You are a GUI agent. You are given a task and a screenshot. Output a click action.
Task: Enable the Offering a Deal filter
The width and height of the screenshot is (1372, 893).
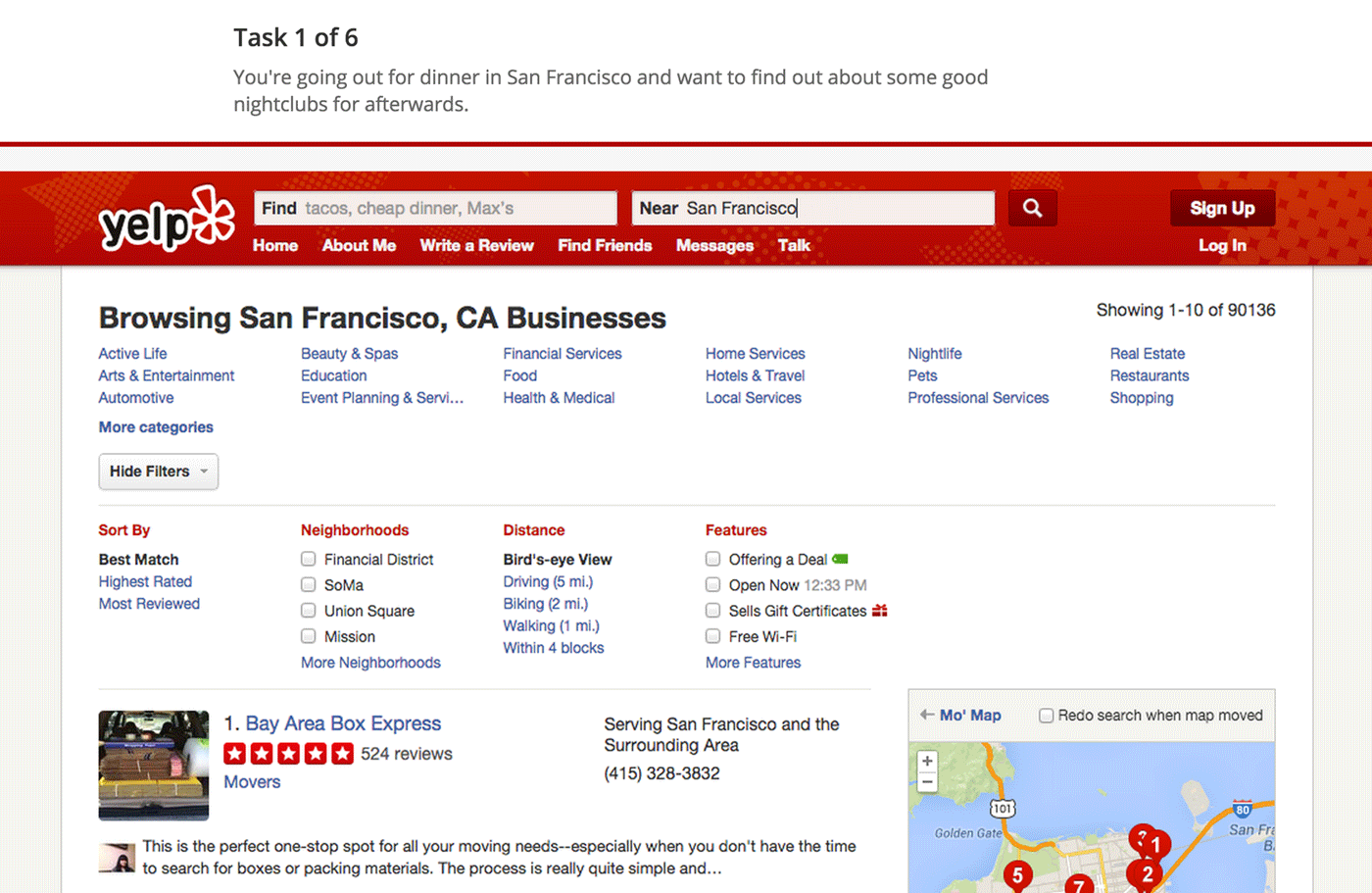coord(712,559)
